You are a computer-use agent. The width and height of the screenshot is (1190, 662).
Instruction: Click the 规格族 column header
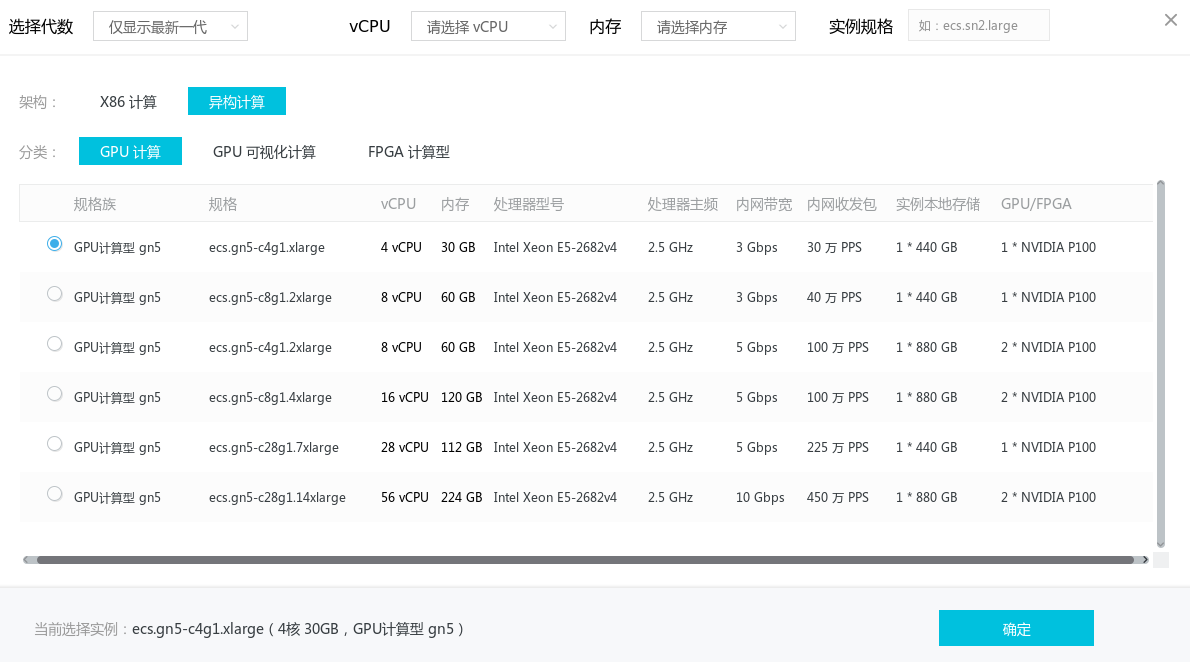[95, 204]
